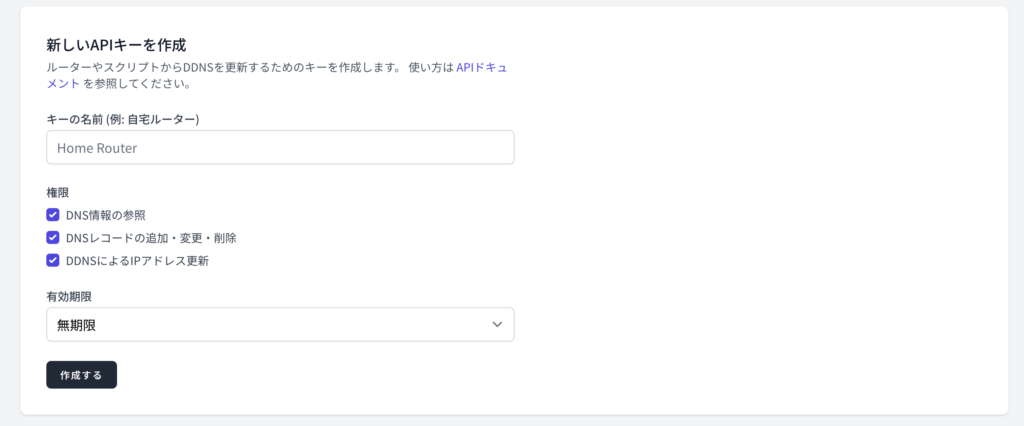Click the DNSレコードの追加・変更・削除 label text
The image size is (1024, 426).
point(151,238)
